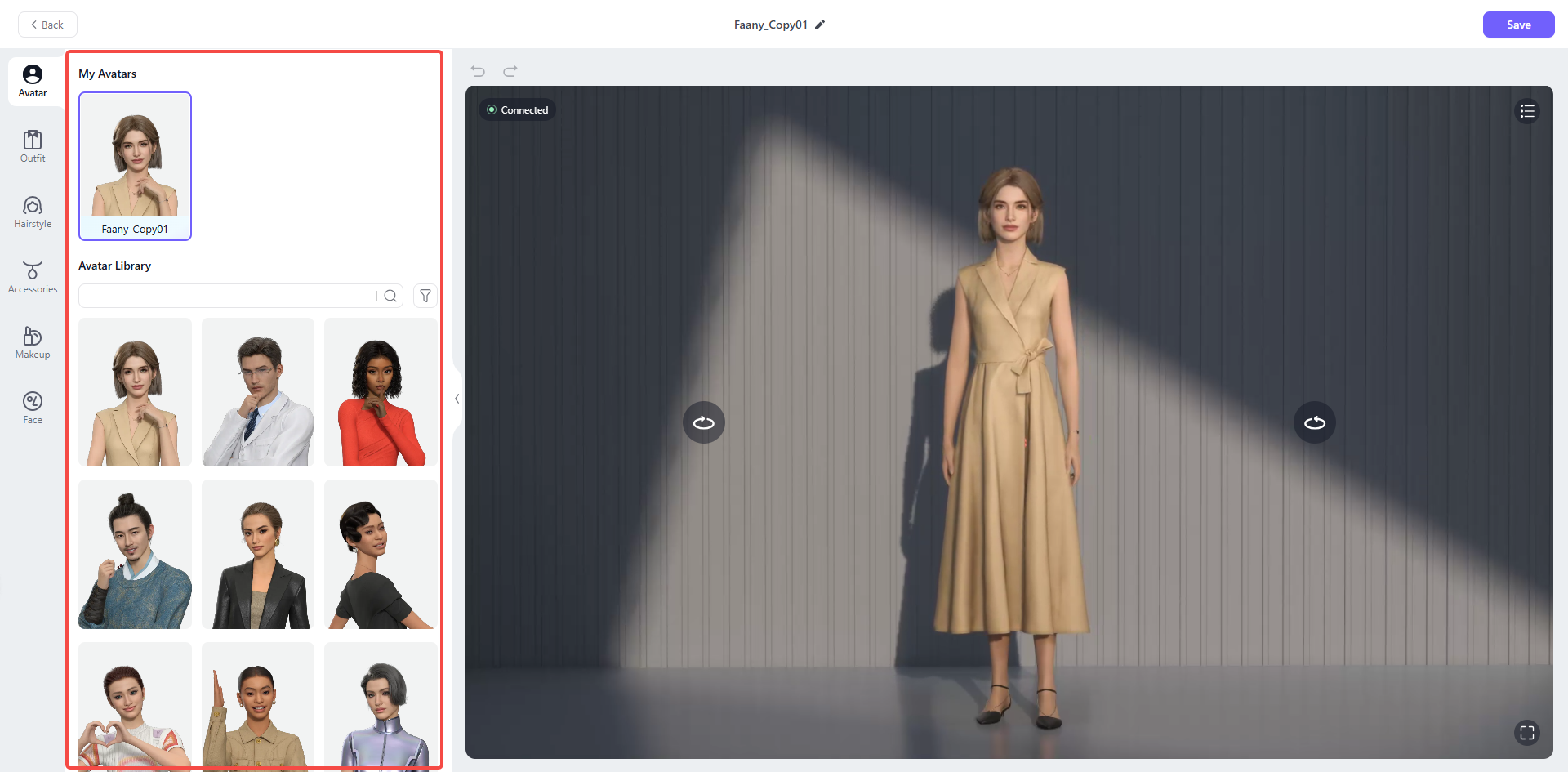
Task: Choose the tan dress woman library avatar
Action: tap(135, 392)
